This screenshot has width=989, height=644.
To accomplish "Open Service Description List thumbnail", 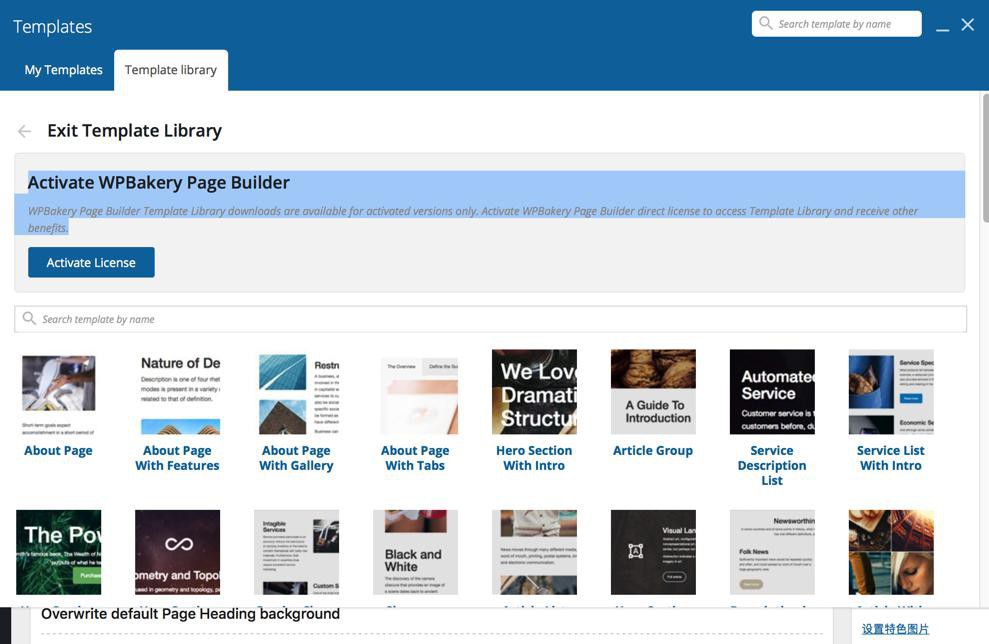I will click(x=772, y=392).
